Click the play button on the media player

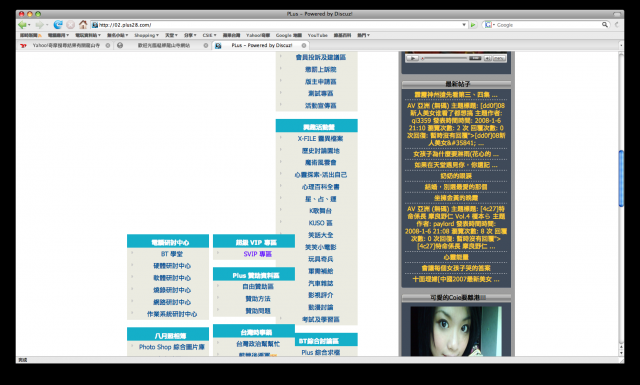point(412,58)
